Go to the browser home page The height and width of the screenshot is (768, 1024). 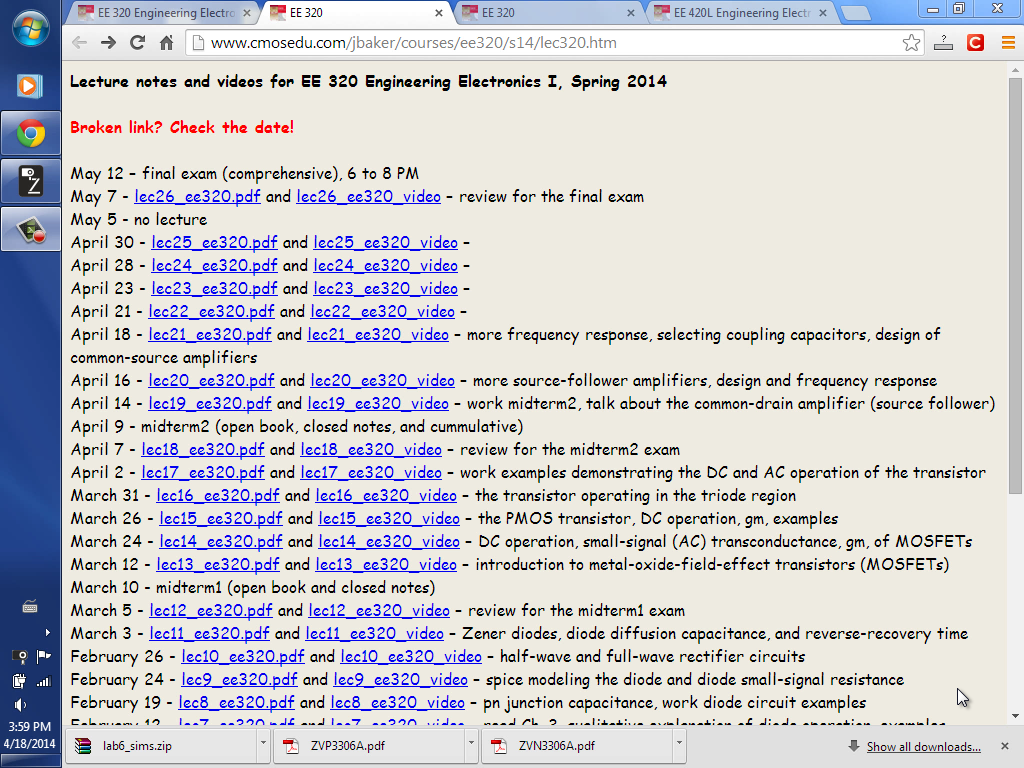pyautogui.click(x=167, y=43)
